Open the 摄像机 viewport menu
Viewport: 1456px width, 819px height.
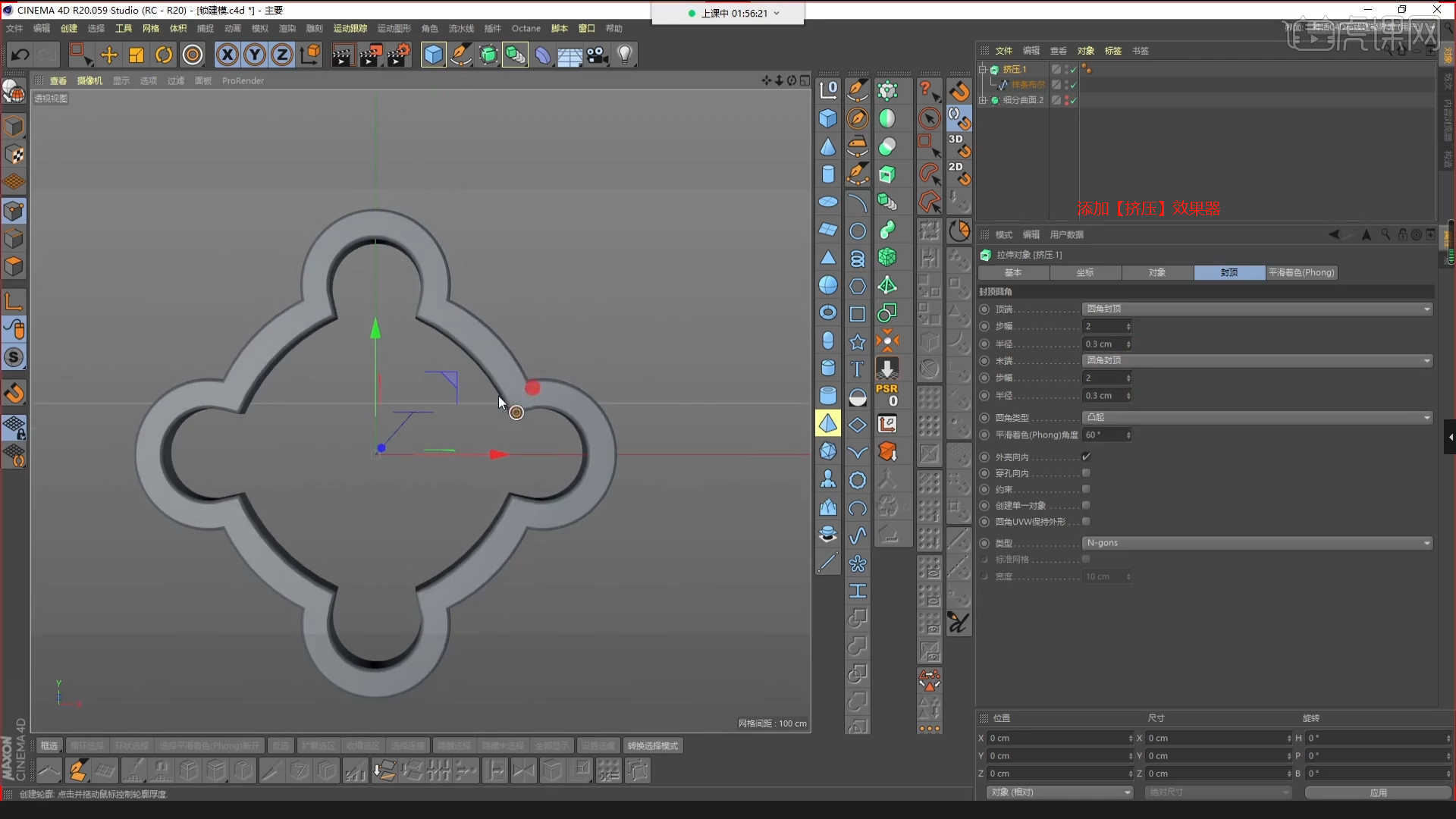(x=89, y=80)
